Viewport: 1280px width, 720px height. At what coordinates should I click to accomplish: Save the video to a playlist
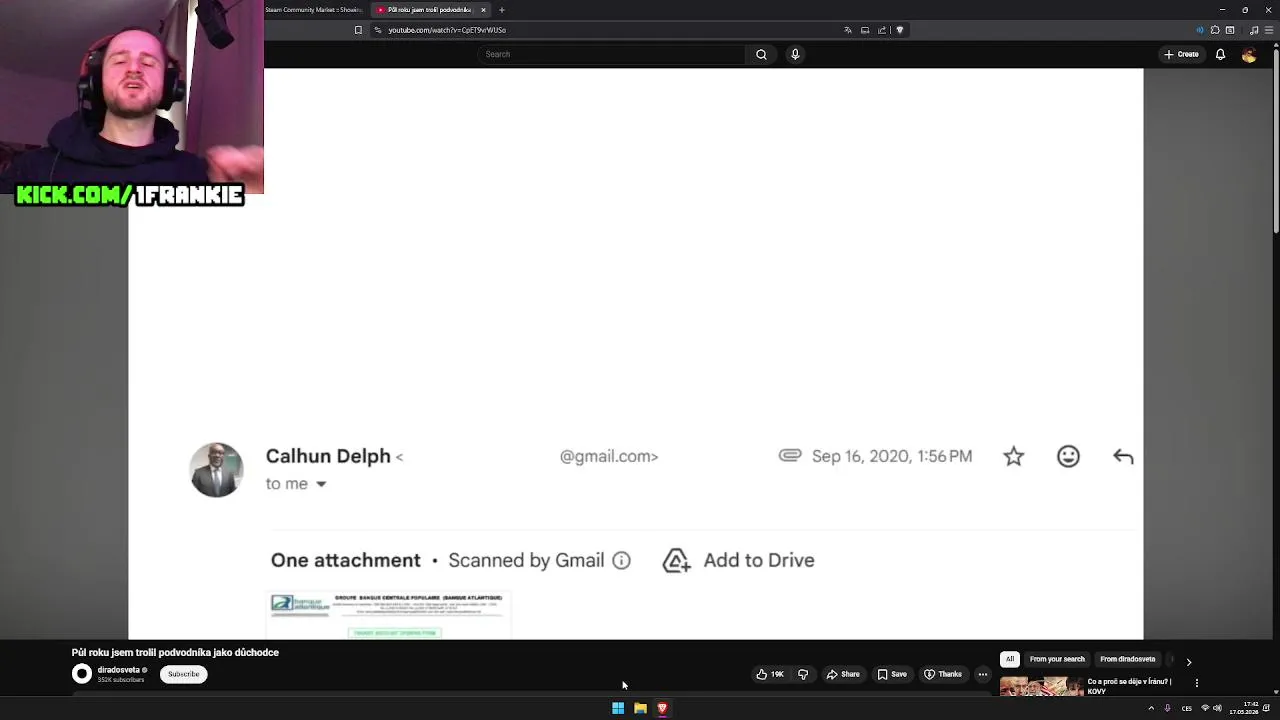892,674
